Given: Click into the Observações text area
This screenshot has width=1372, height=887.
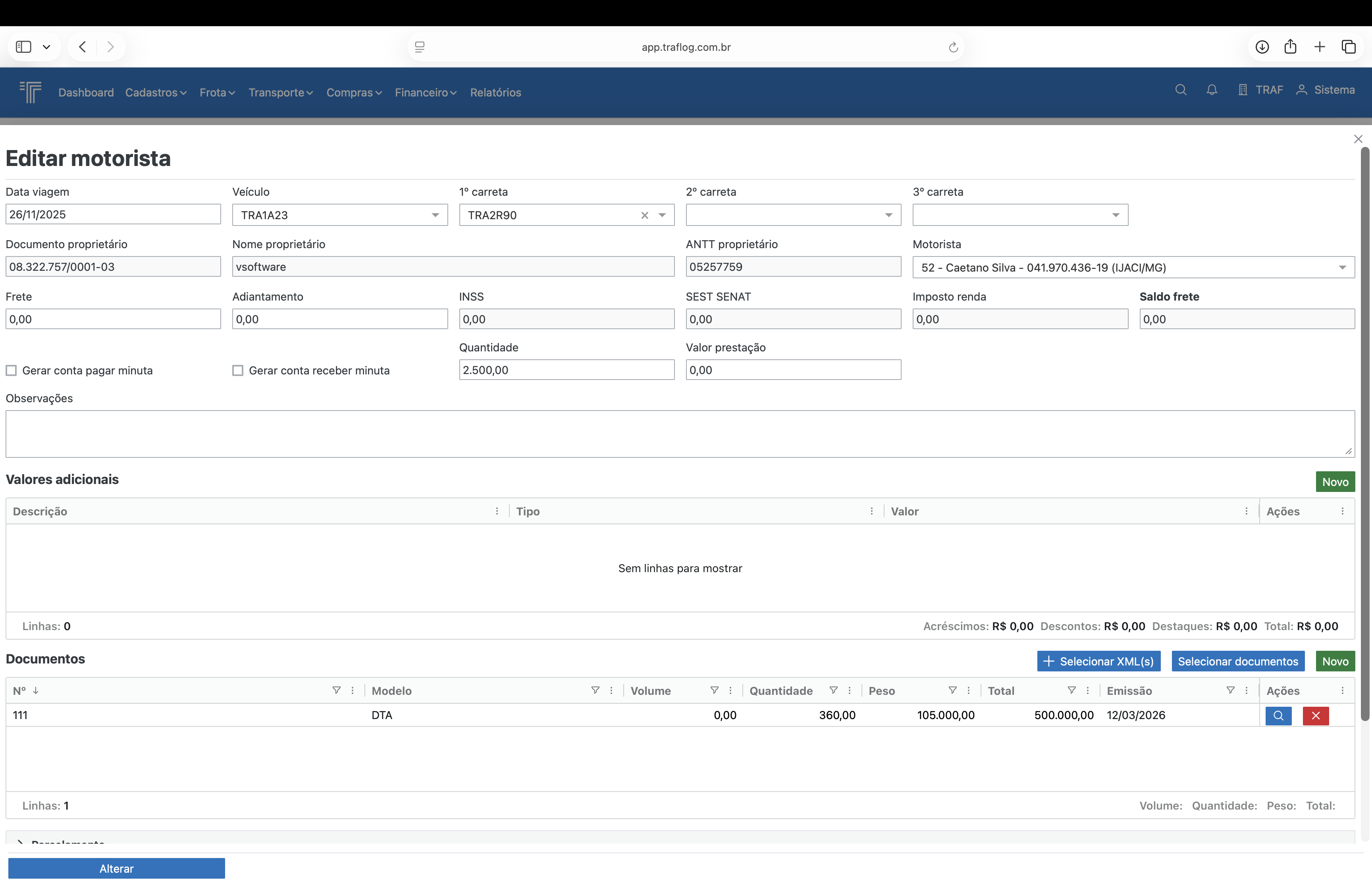Looking at the screenshot, I should pos(679,434).
